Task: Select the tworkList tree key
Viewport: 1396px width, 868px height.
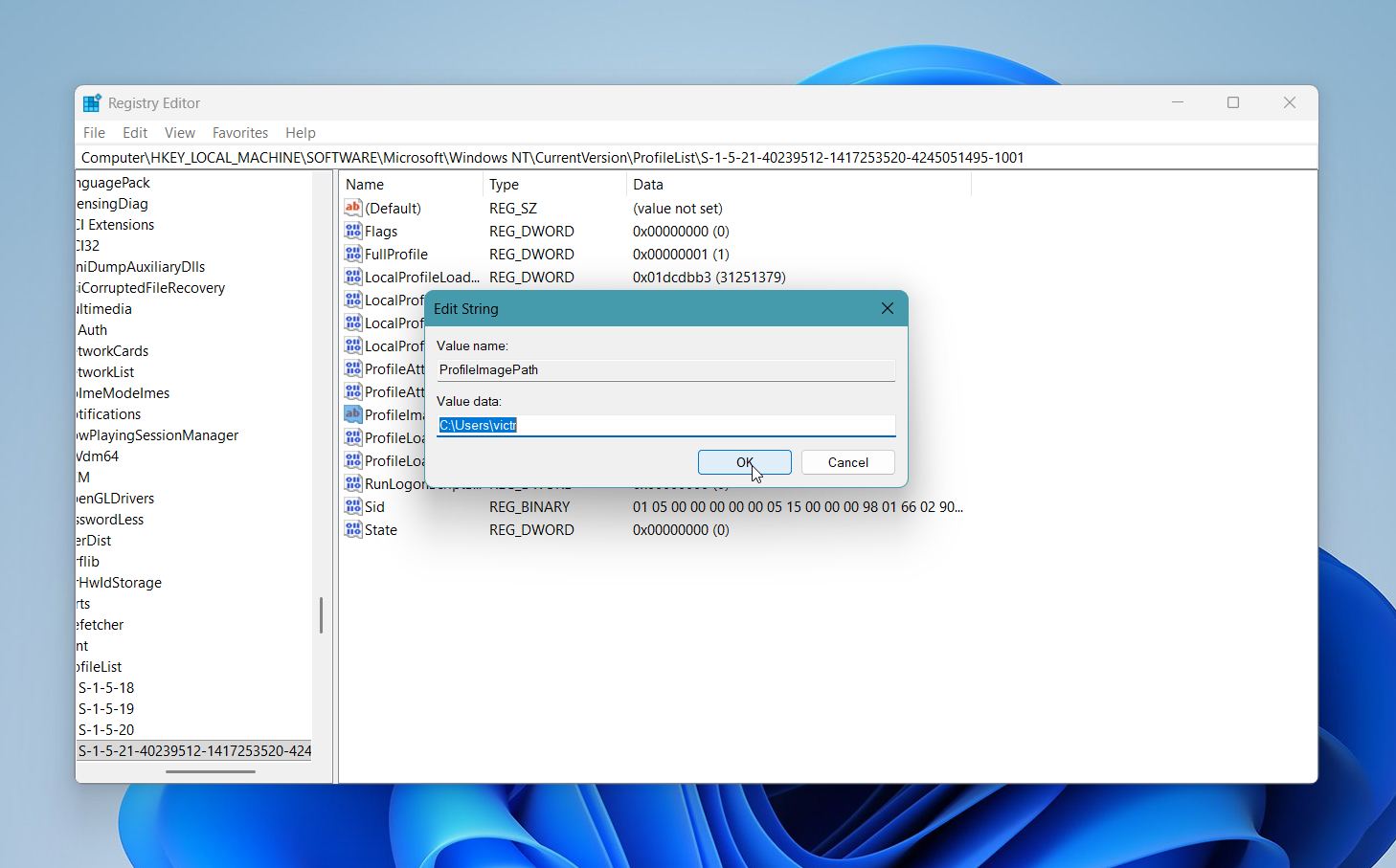Action: 105,372
